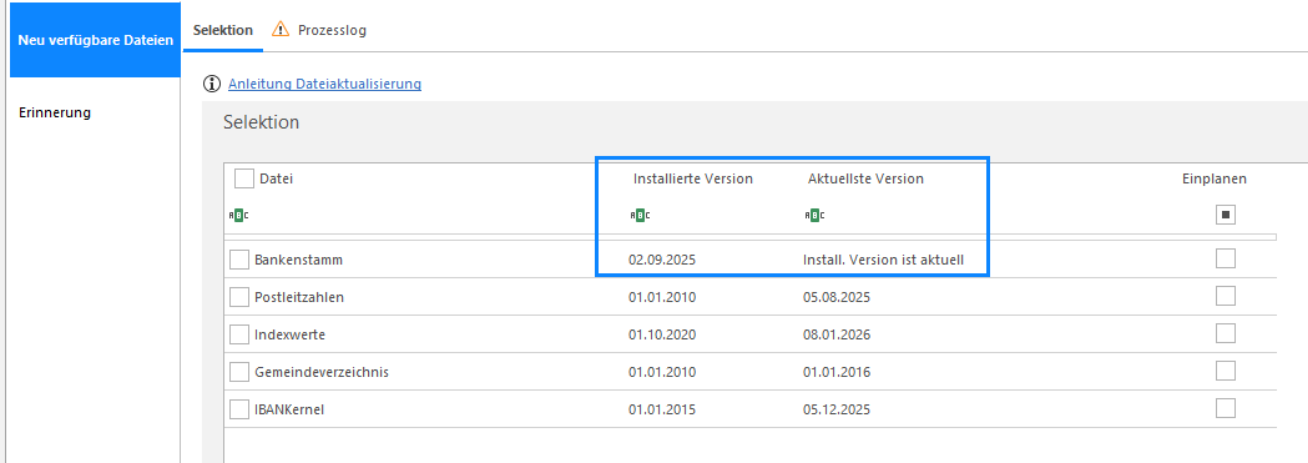Sort by the Datei column header

[277, 179]
